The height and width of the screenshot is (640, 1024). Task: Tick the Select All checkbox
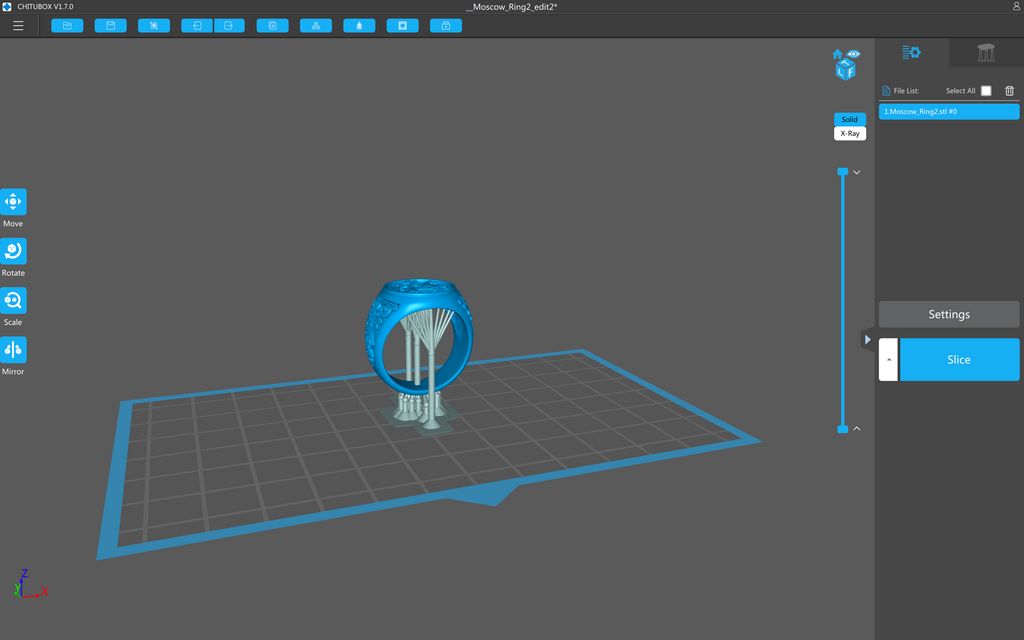(x=986, y=91)
